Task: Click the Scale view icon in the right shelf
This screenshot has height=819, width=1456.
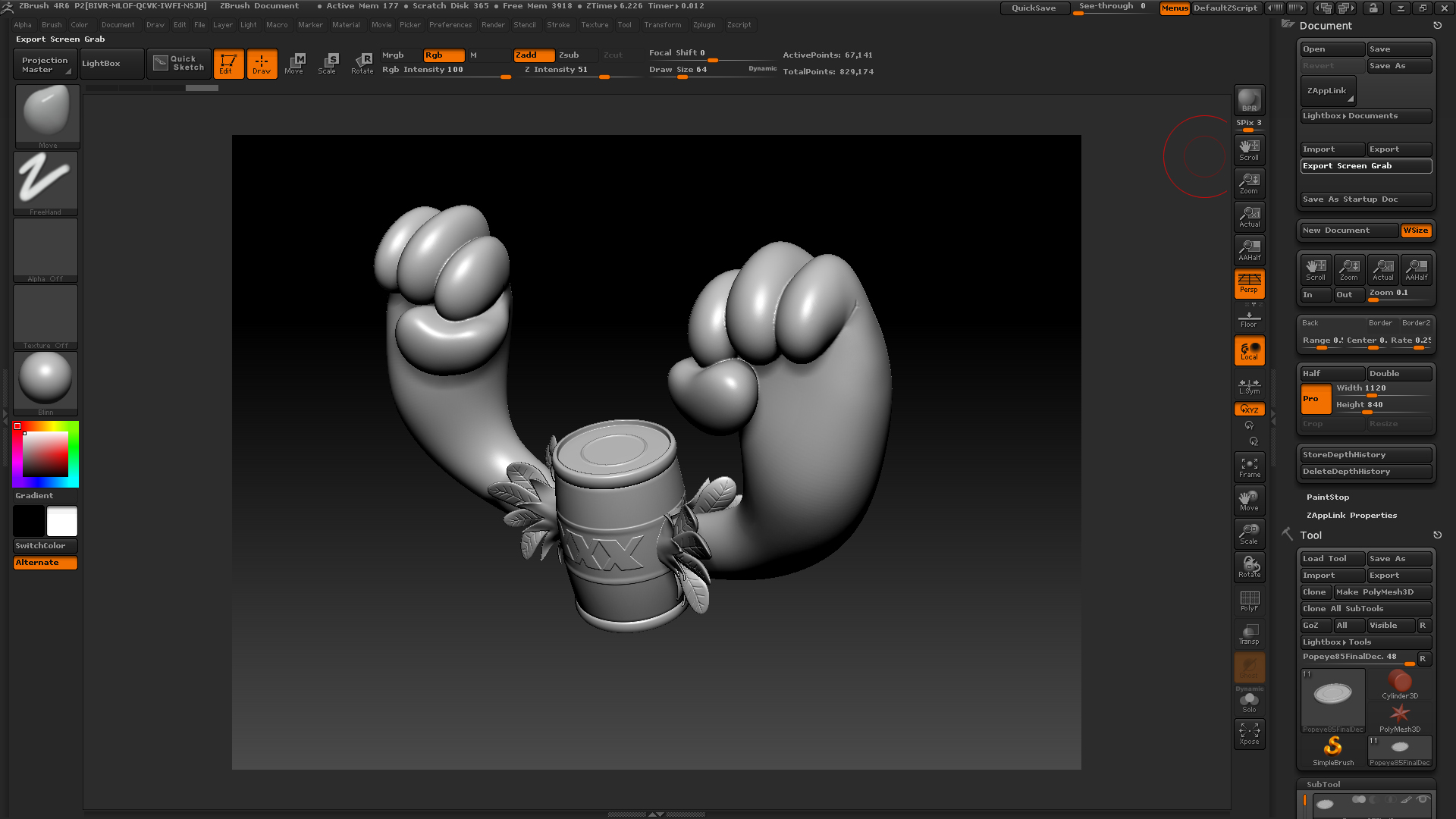Action: tap(1249, 534)
